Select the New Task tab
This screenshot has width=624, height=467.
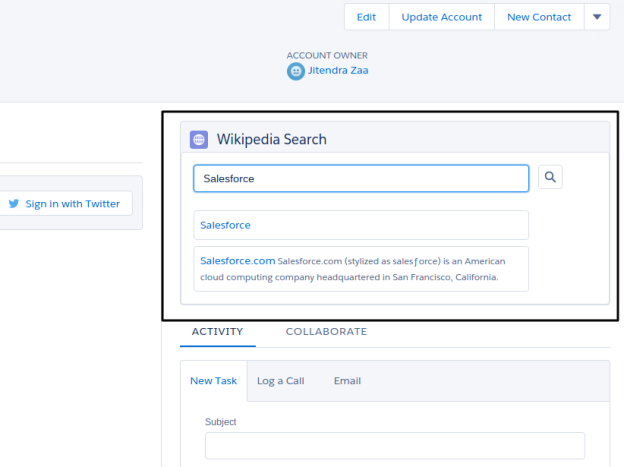[x=213, y=381]
